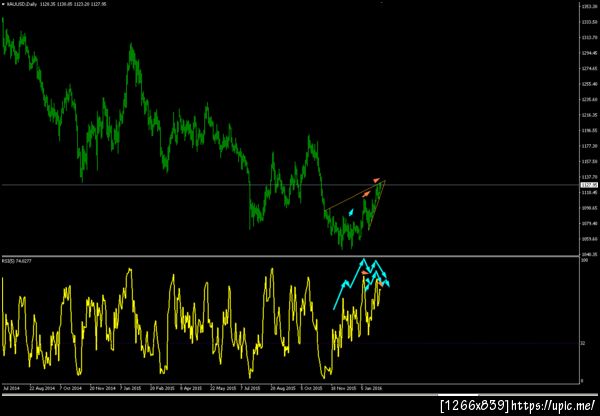The height and width of the screenshot is (416, 600).
Task: Click the 1216.35 price scale label
Action: (590, 115)
